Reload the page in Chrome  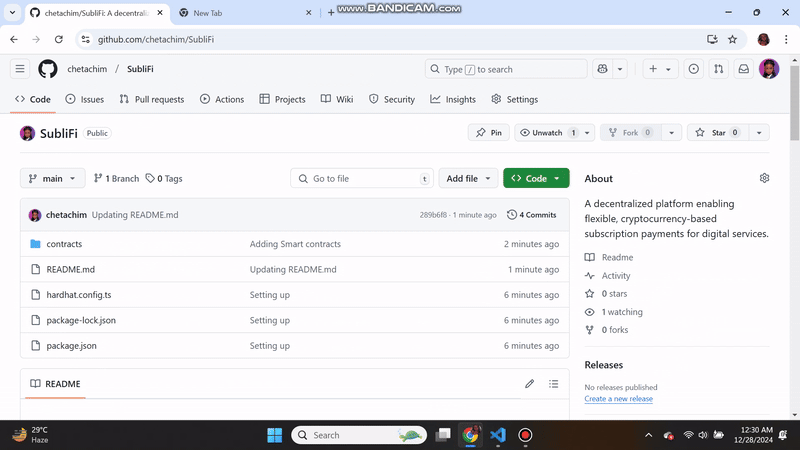point(59,39)
